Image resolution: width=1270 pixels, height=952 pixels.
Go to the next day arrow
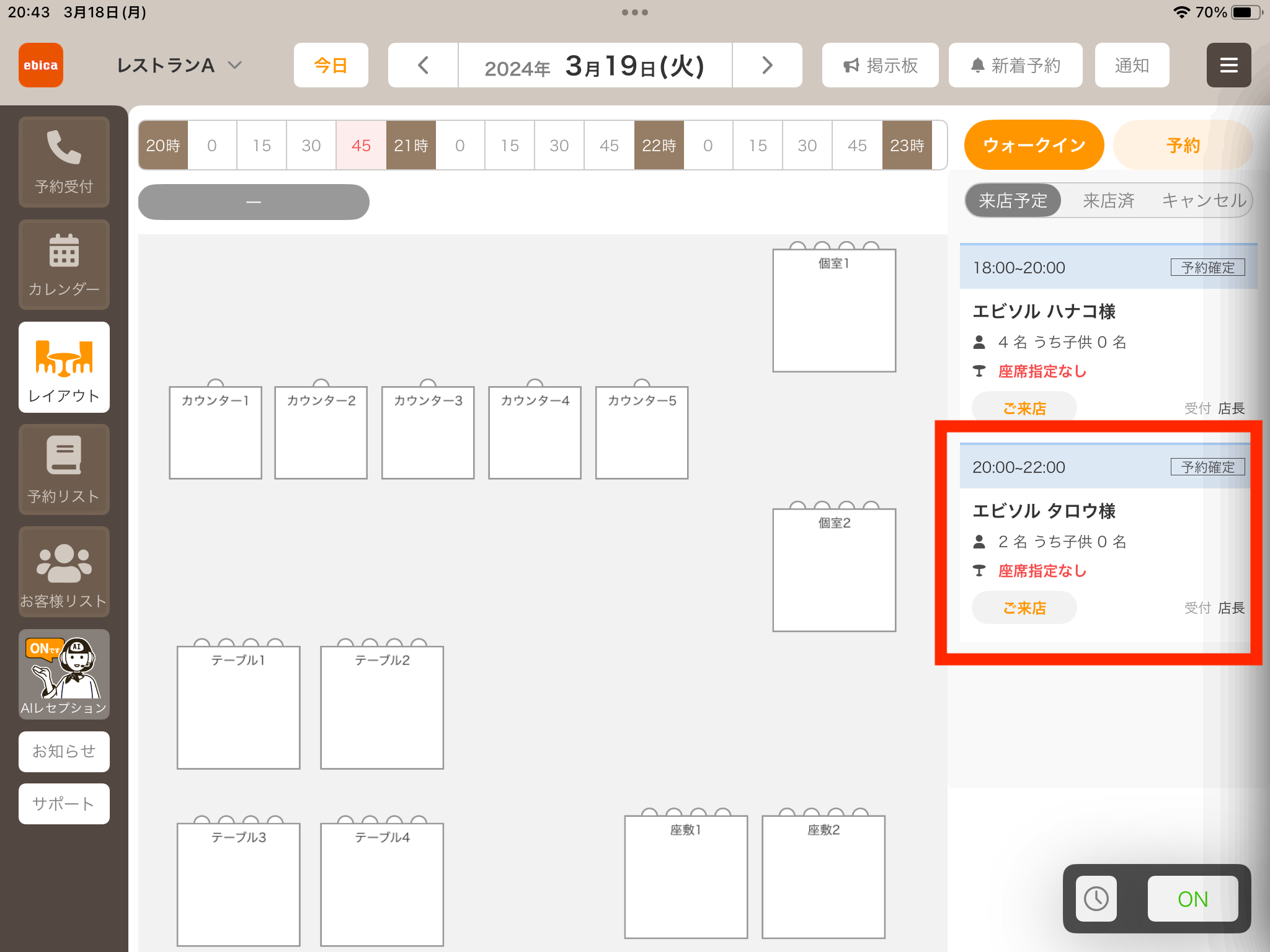(767, 65)
